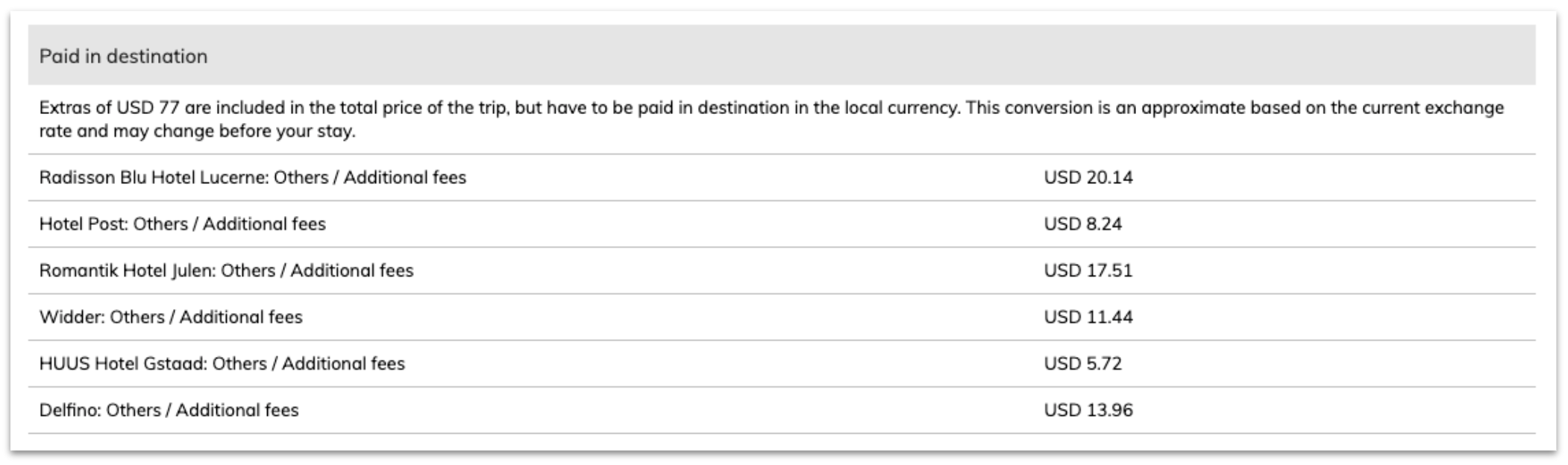Click the USD 8.24 amount

click(1082, 224)
